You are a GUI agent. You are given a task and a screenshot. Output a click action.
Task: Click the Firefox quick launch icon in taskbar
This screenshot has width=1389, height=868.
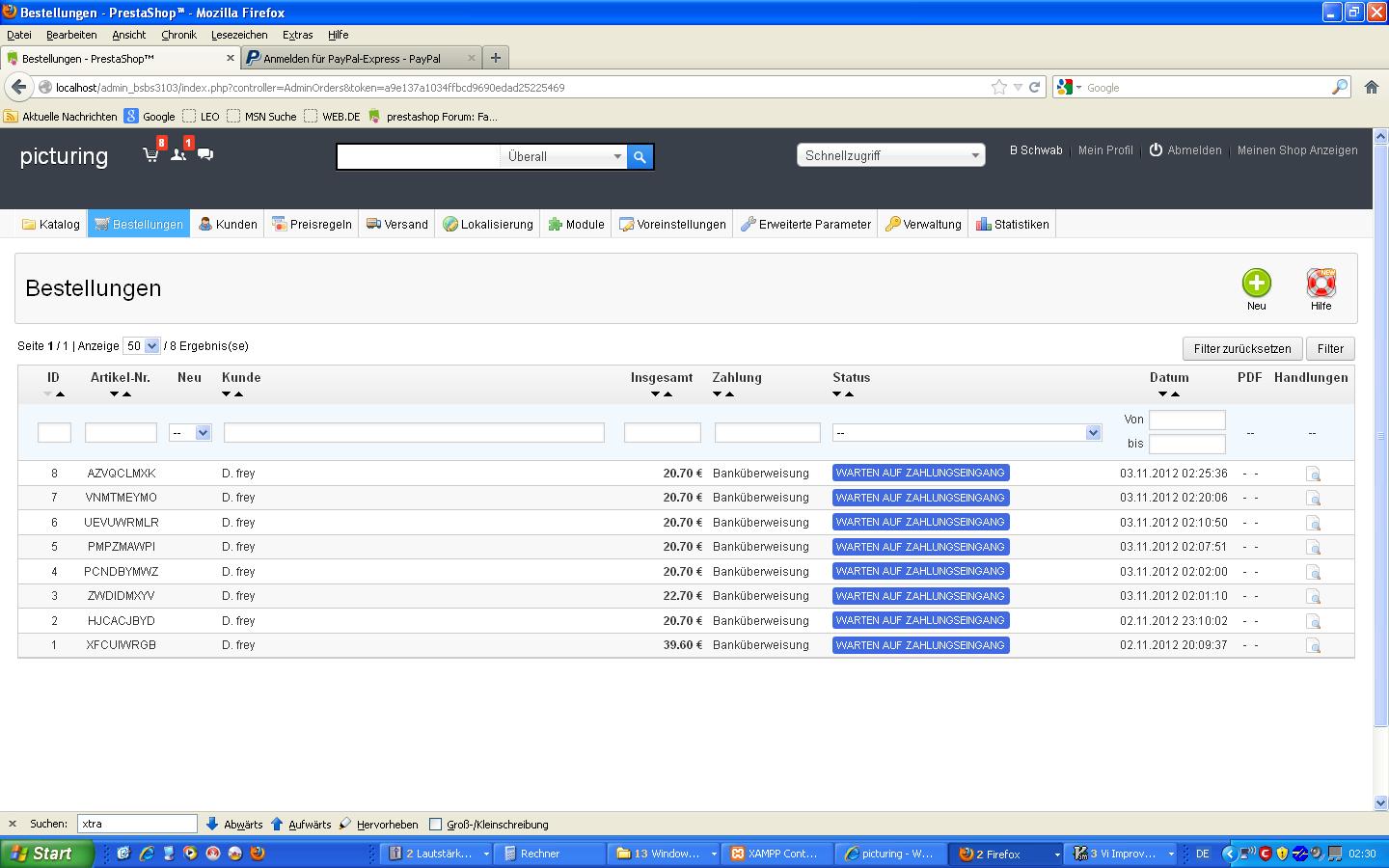[x=258, y=854]
